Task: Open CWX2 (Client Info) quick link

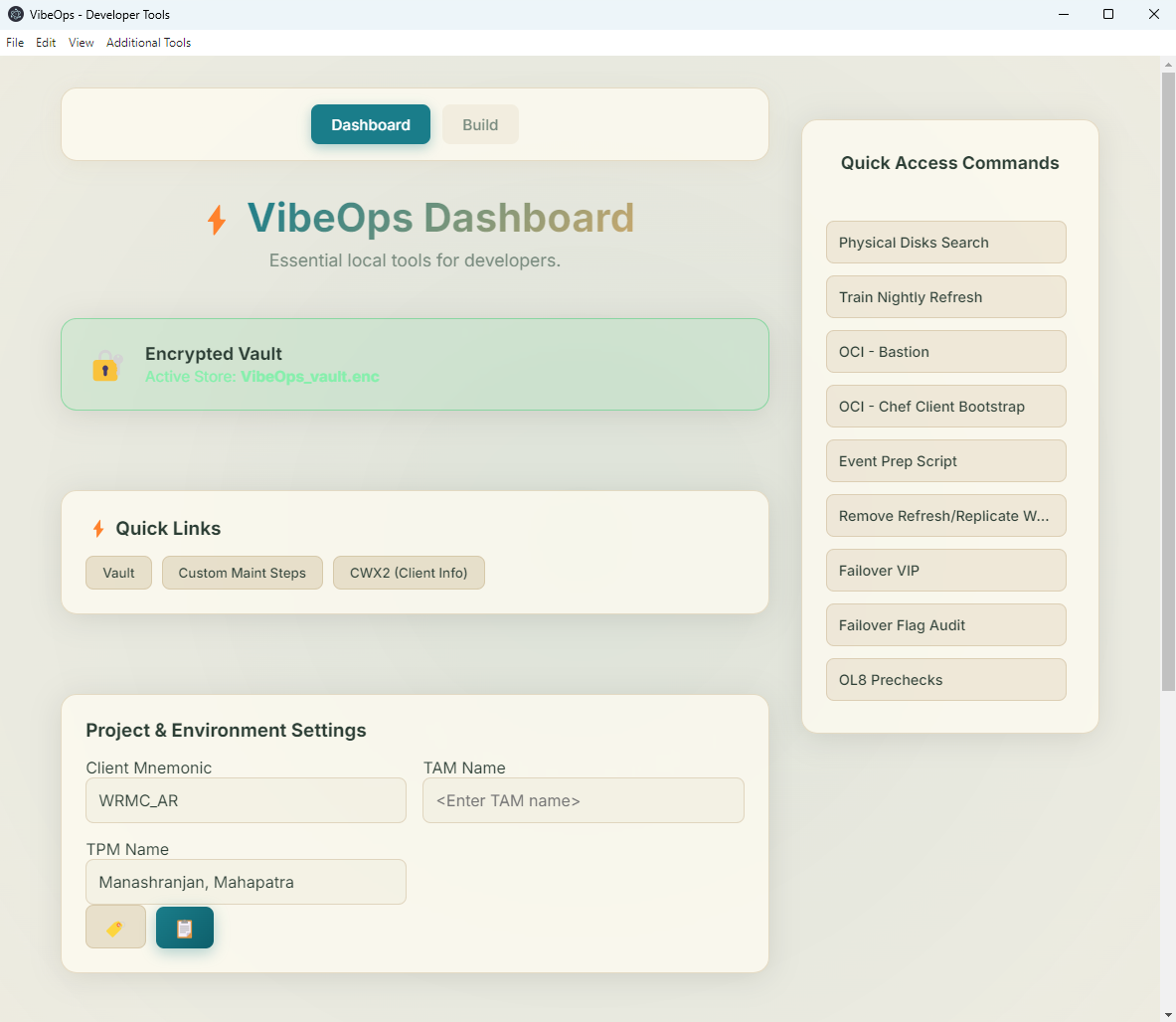Action: 409,573
